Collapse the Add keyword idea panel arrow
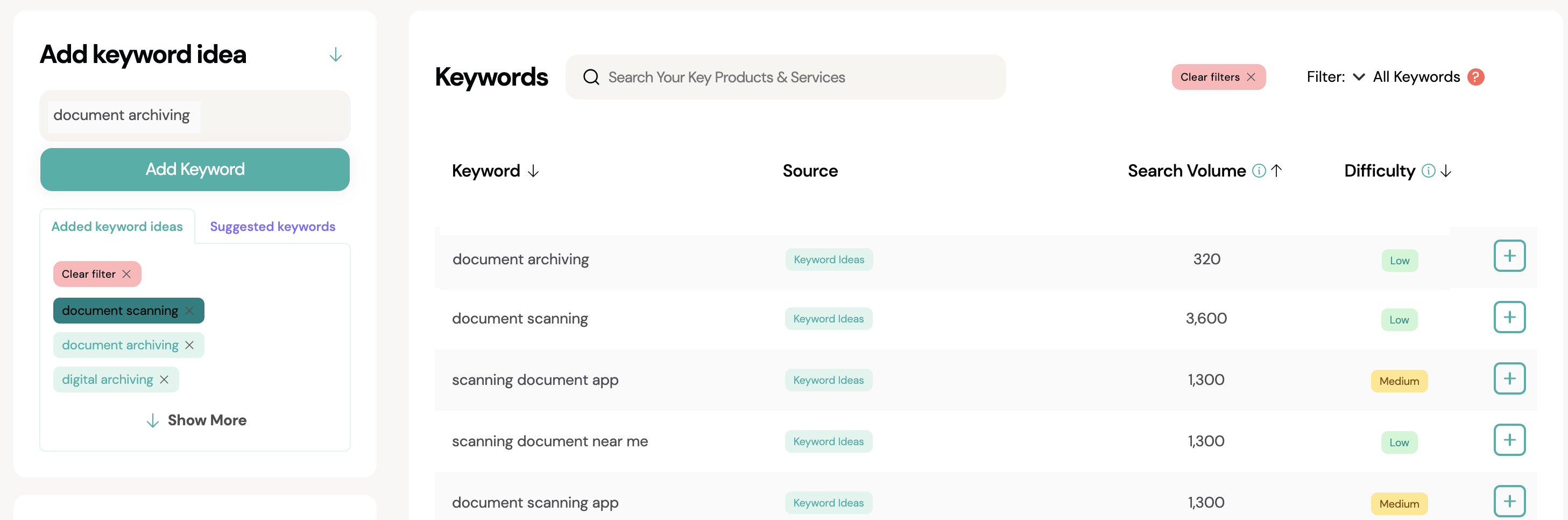1568x520 pixels. [x=335, y=55]
